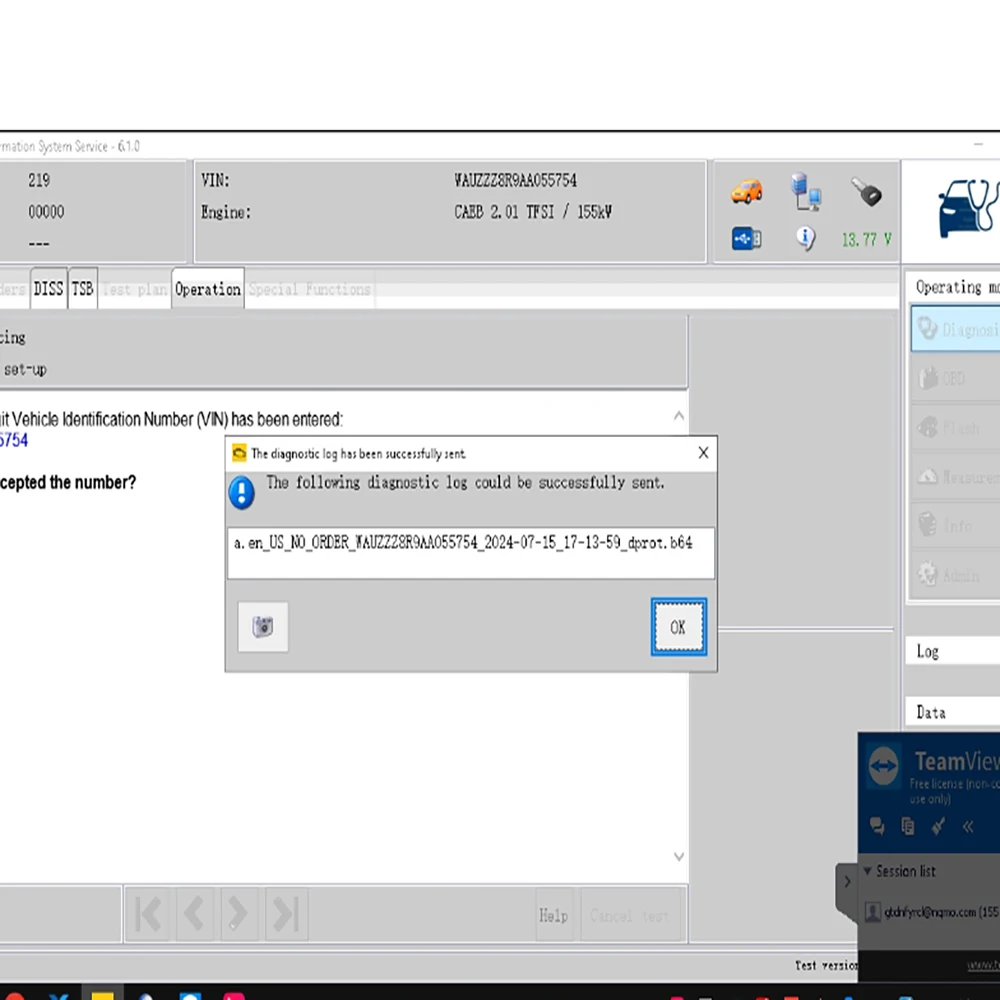Image resolution: width=1000 pixels, height=1000 pixels.
Task: Select Measurement operating mode
Action: click(x=955, y=476)
